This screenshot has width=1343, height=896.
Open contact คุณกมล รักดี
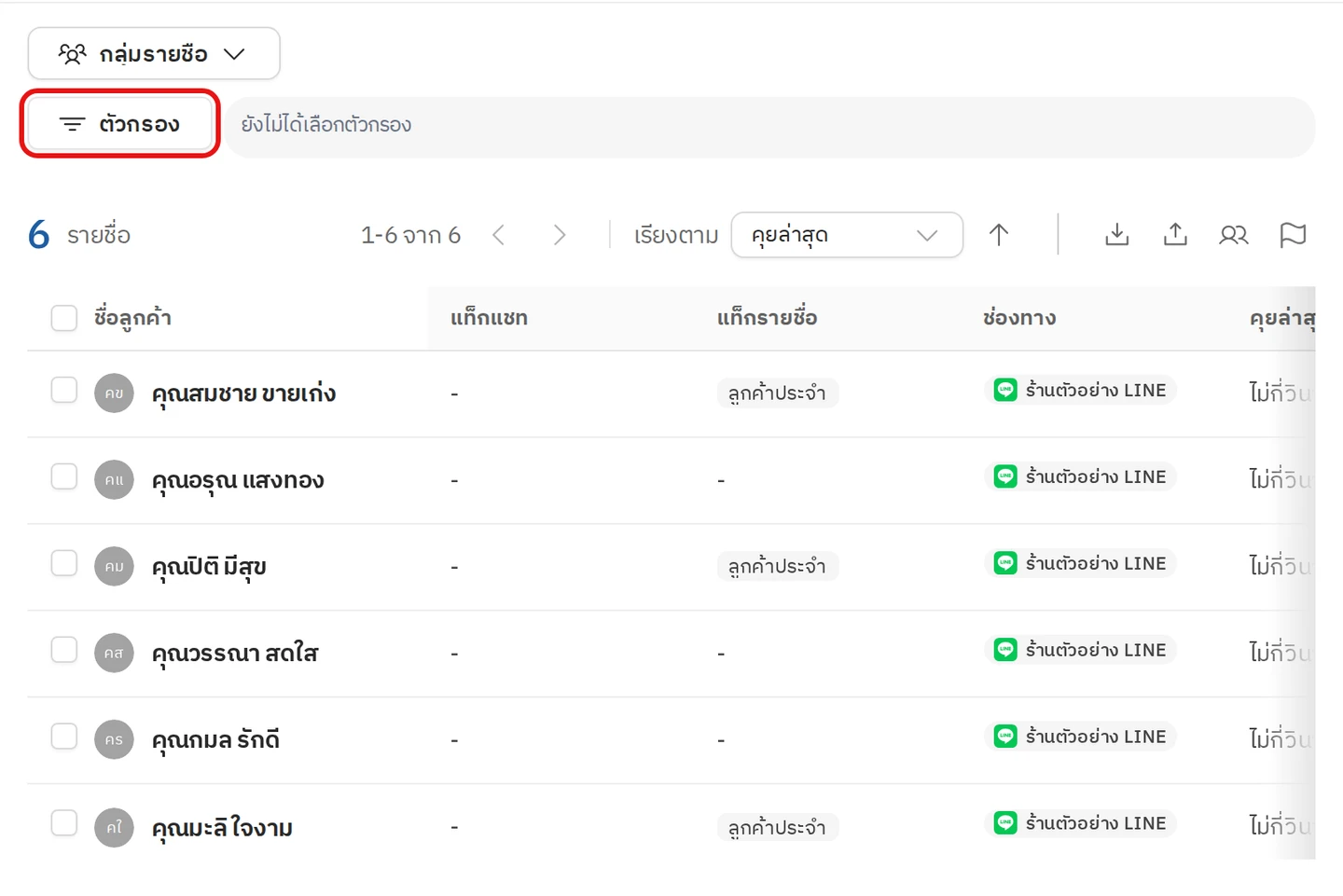[x=215, y=741]
